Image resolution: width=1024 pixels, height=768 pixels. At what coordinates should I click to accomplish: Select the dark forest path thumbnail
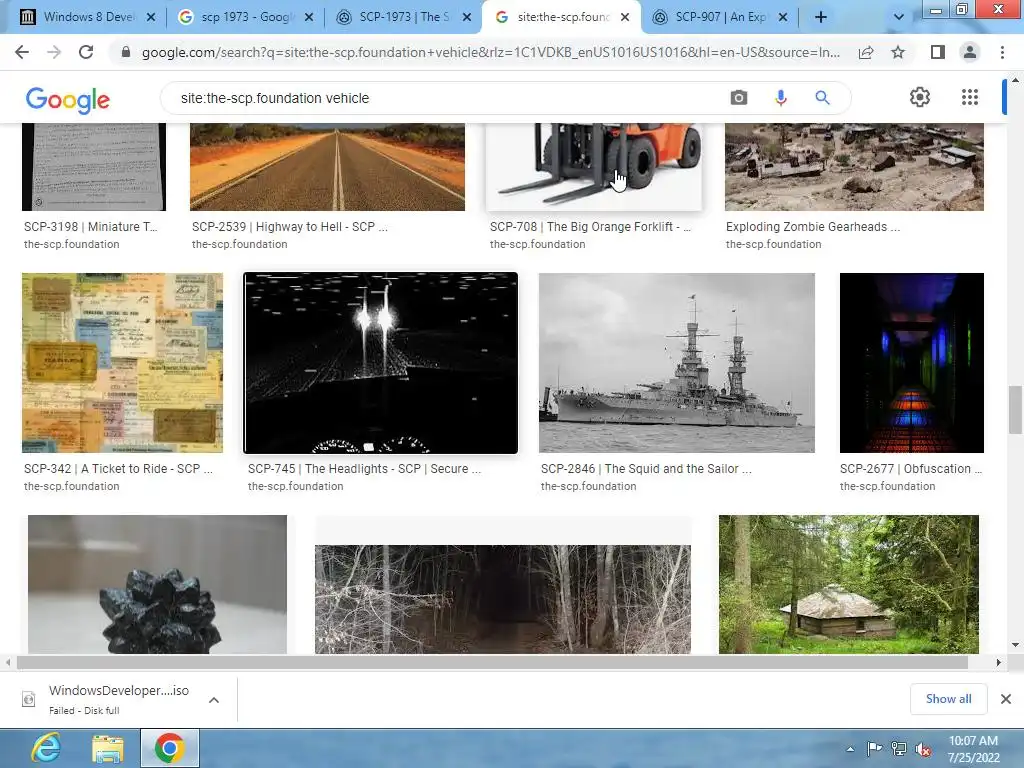[x=503, y=599]
